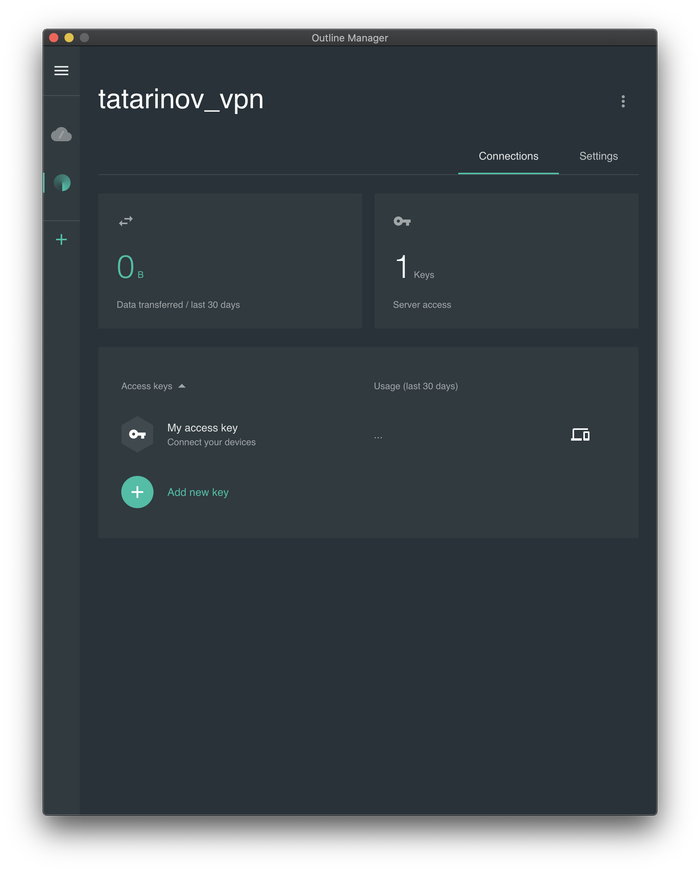Click the Add new key link text
This screenshot has width=700, height=872.
coord(198,492)
